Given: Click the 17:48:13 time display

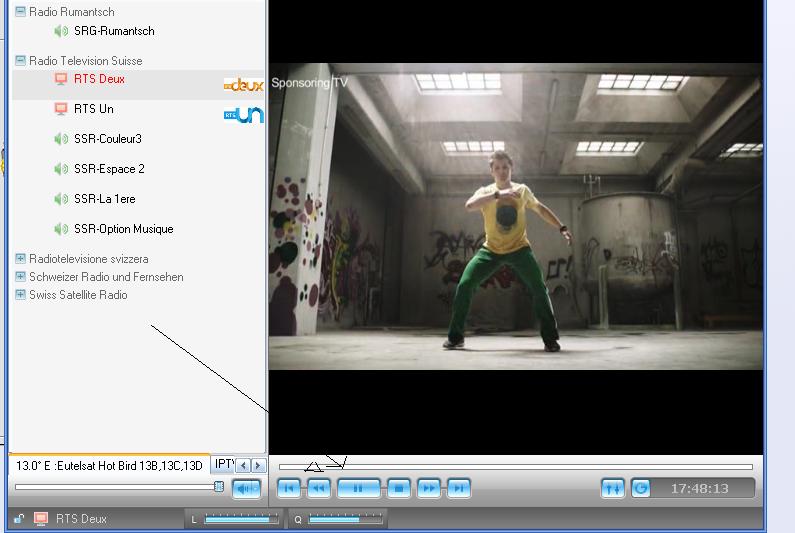Looking at the screenshot, I should 700,488.
